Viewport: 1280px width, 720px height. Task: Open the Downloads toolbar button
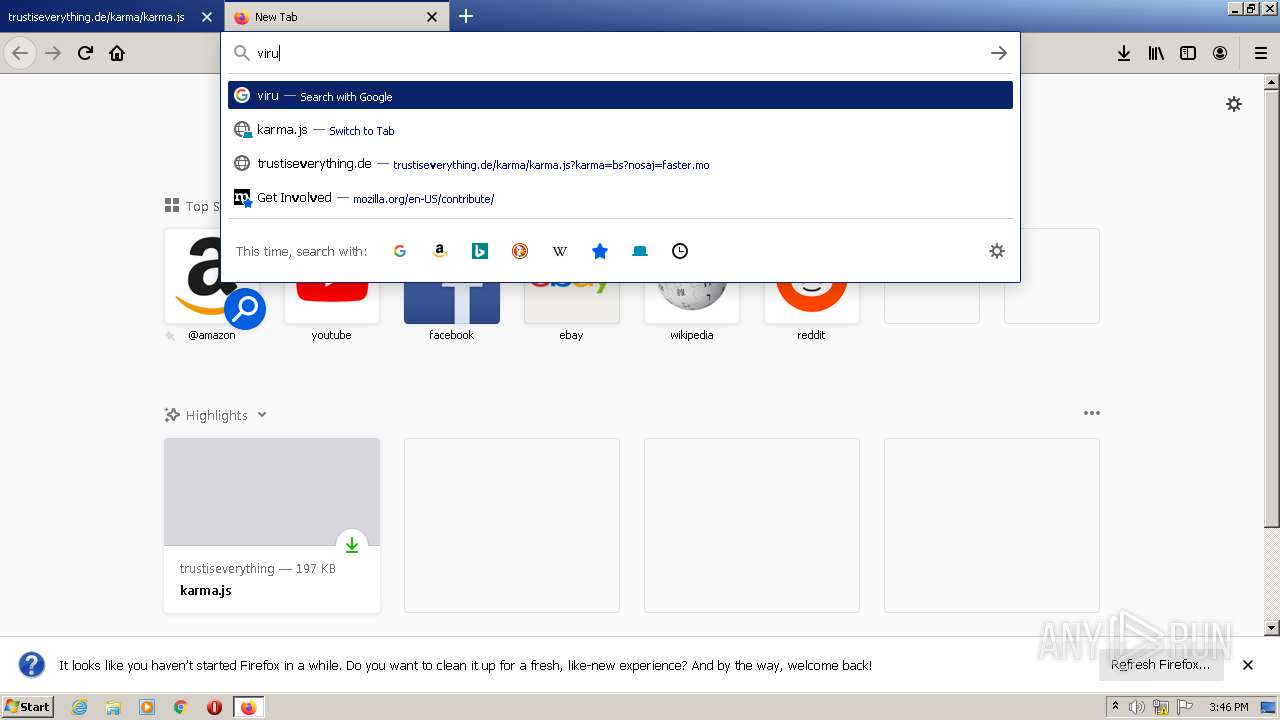coord(1124,53)
